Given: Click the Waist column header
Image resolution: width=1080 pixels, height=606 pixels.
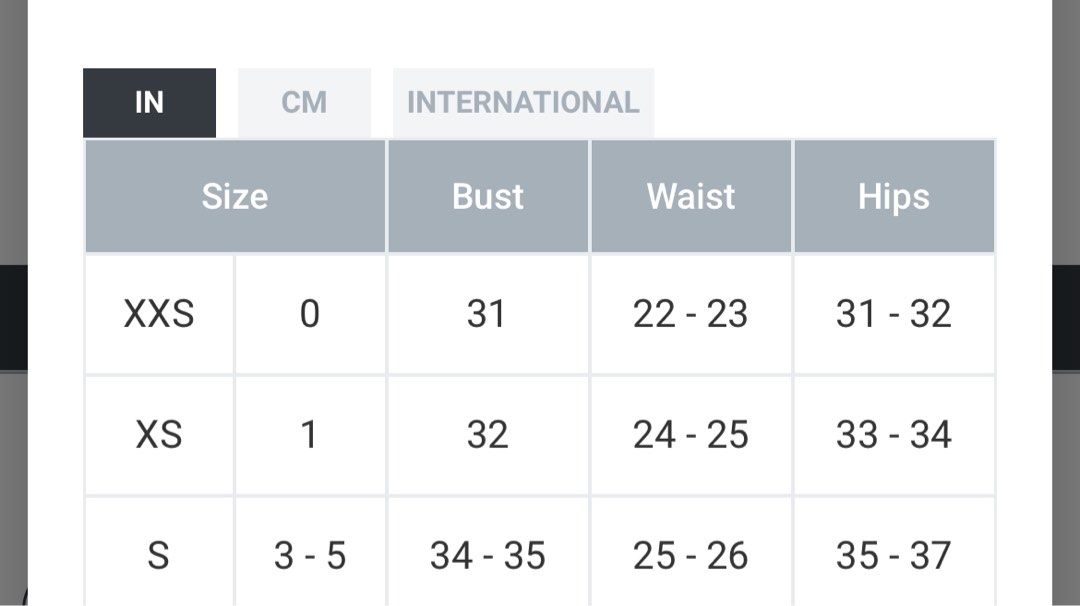Looking at the screenshot, I should (691, 196).
